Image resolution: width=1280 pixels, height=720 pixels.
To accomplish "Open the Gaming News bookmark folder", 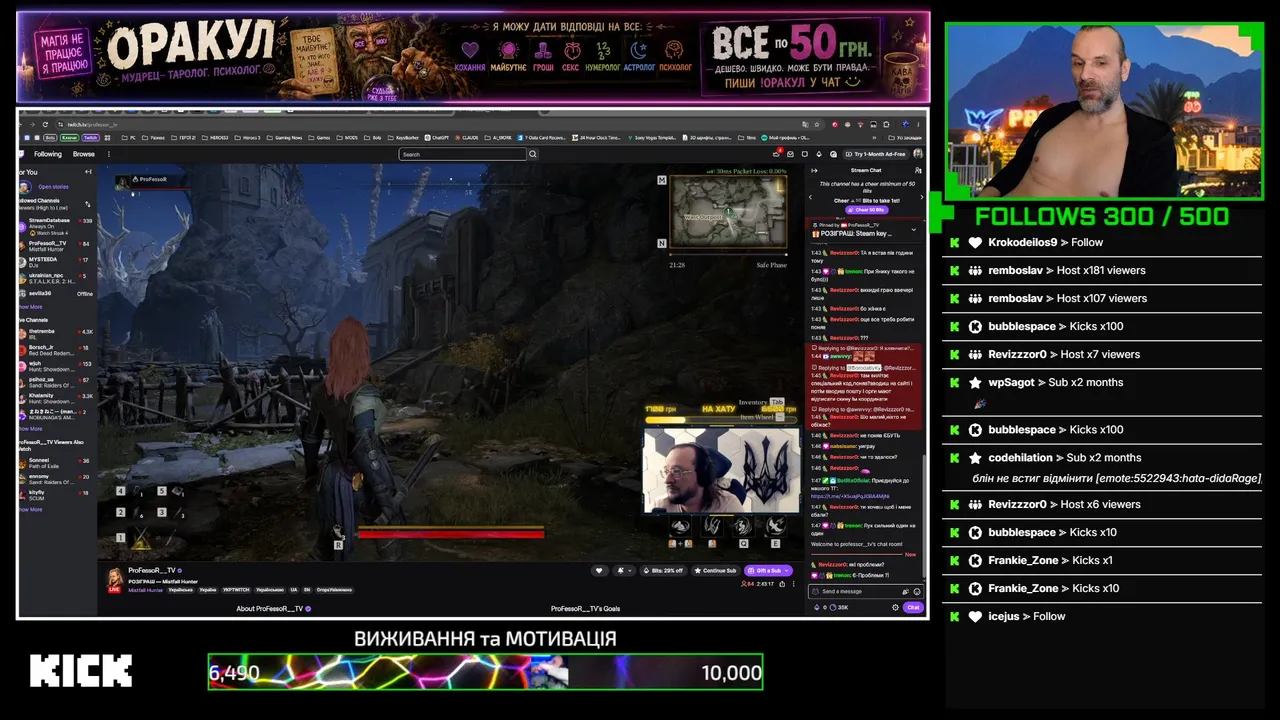I will (285, 137).
